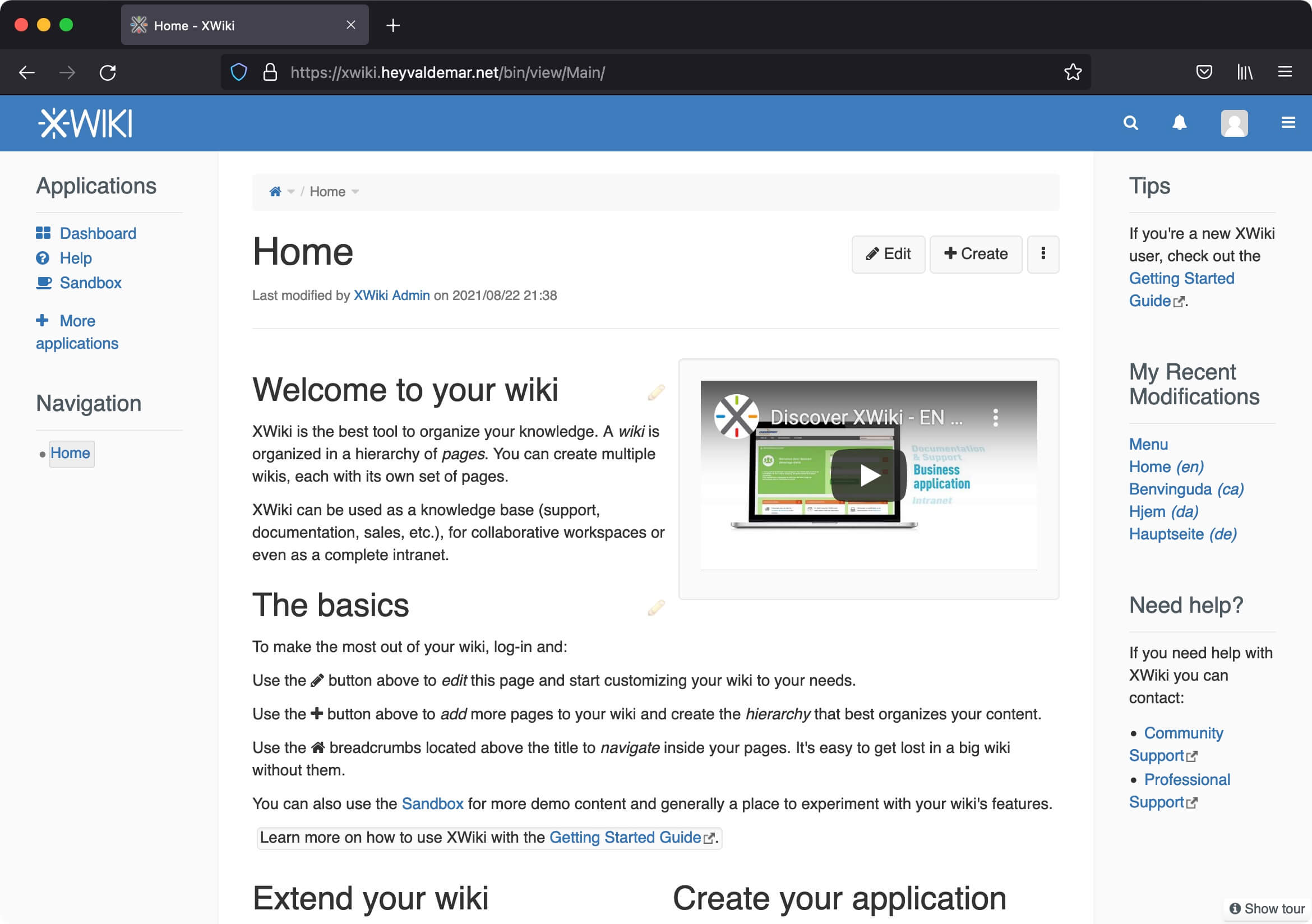Viewport: 1312px width, 924px height.
Task: Click the Edit button on Home page
Action: [x=888, y=254]
